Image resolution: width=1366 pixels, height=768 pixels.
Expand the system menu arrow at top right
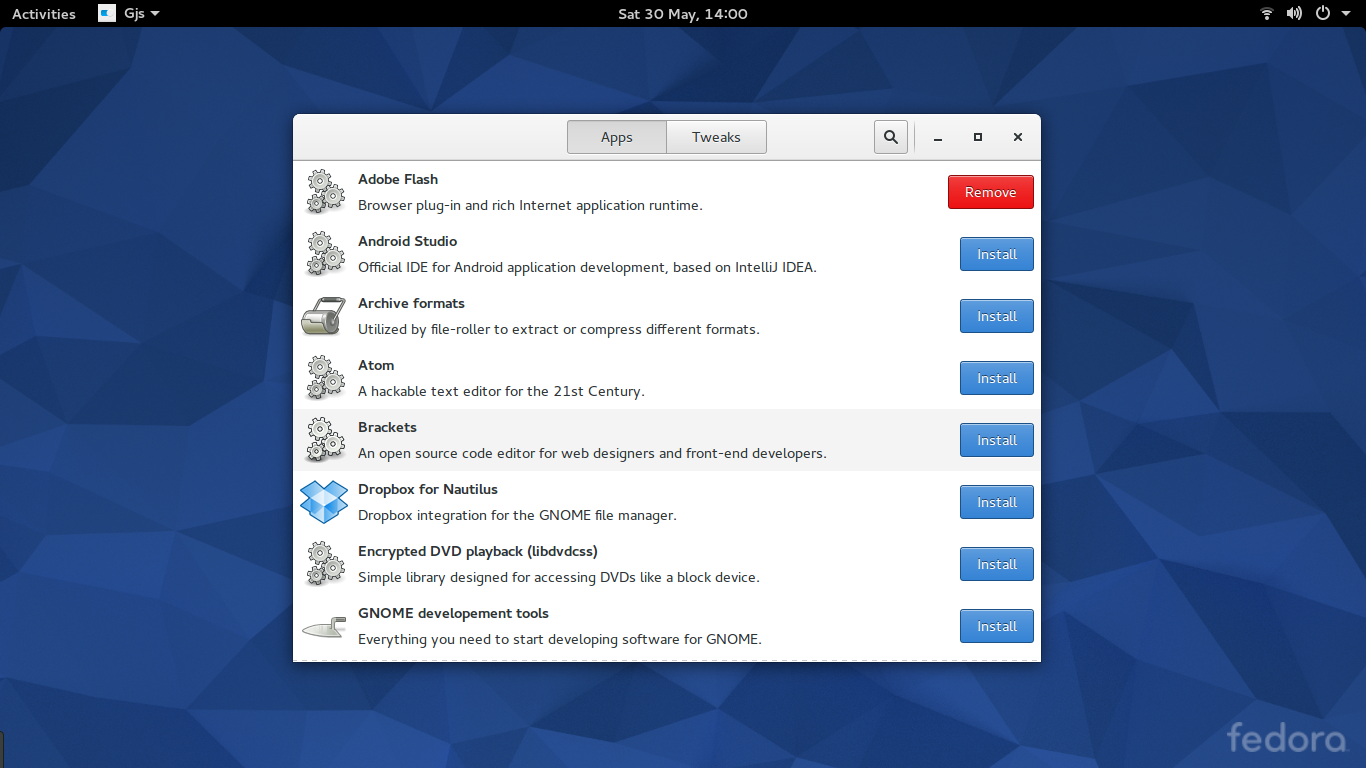pyautogui.click(x=1344, y=14)
